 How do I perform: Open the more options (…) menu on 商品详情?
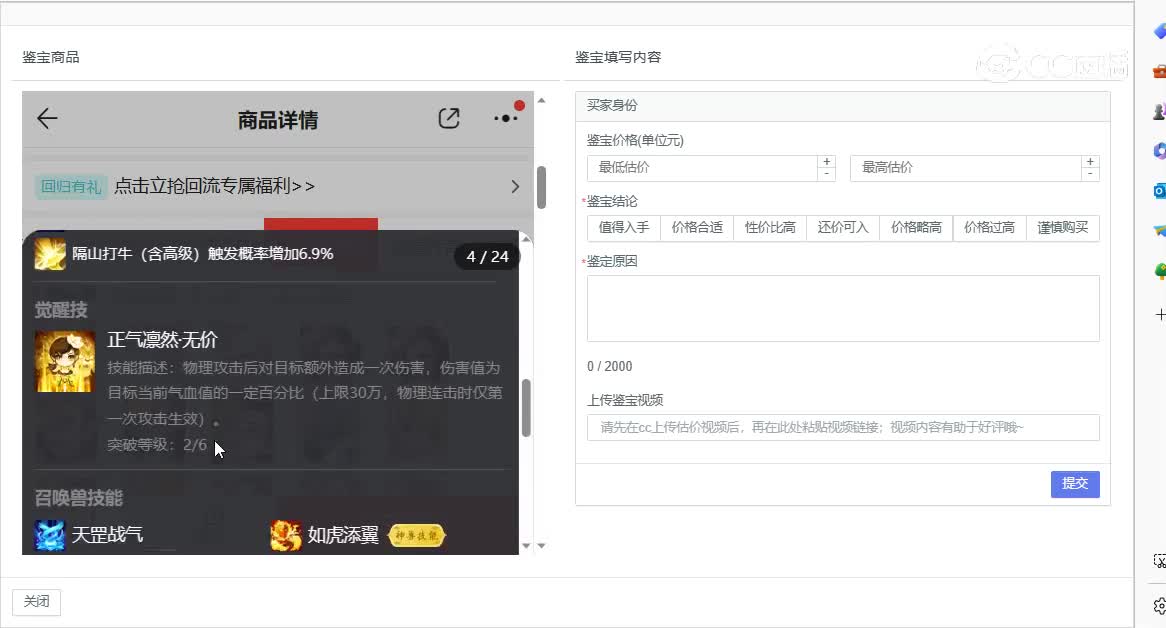[x=505, y=118]
